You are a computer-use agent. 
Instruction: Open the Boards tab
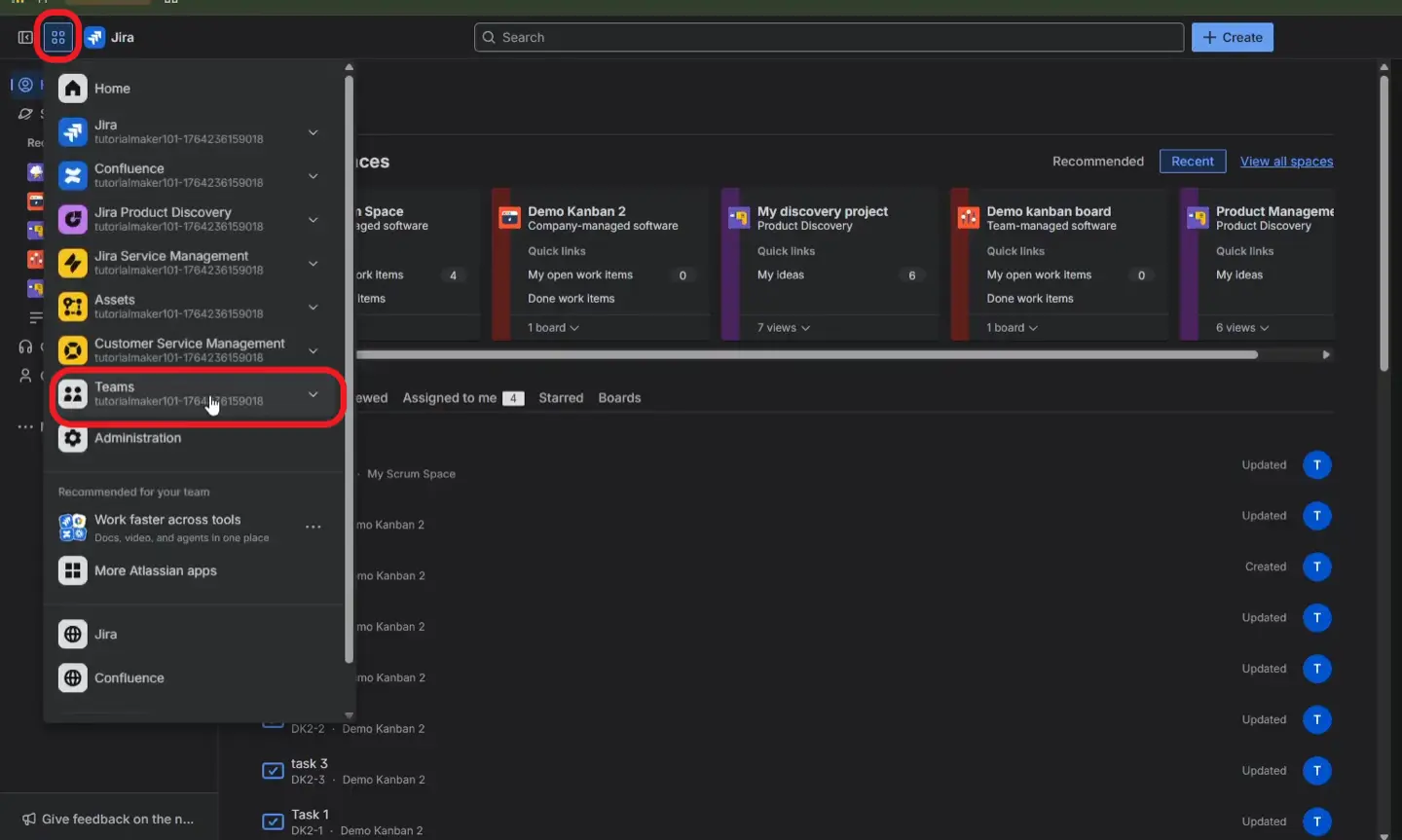click(x=620, y=398)
